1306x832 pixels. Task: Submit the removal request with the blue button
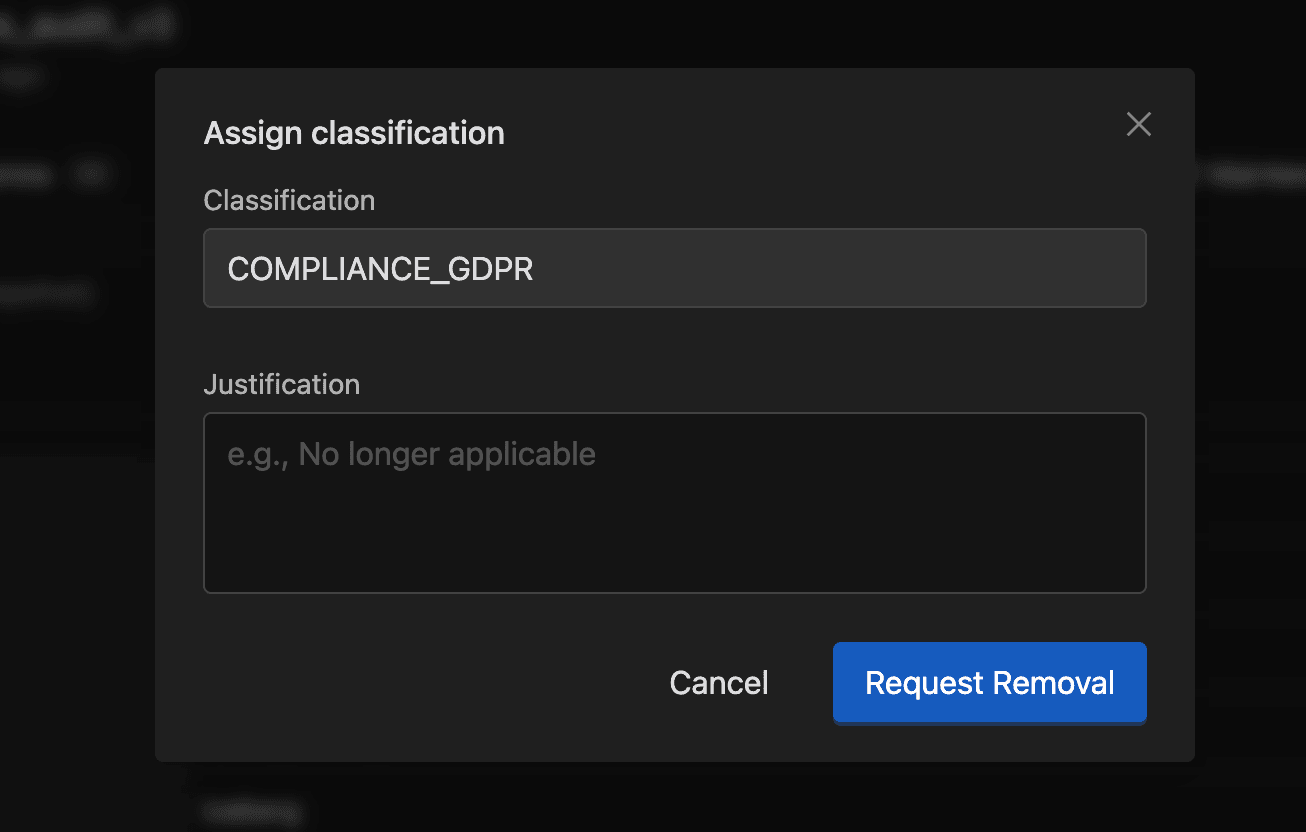point(989,682)
